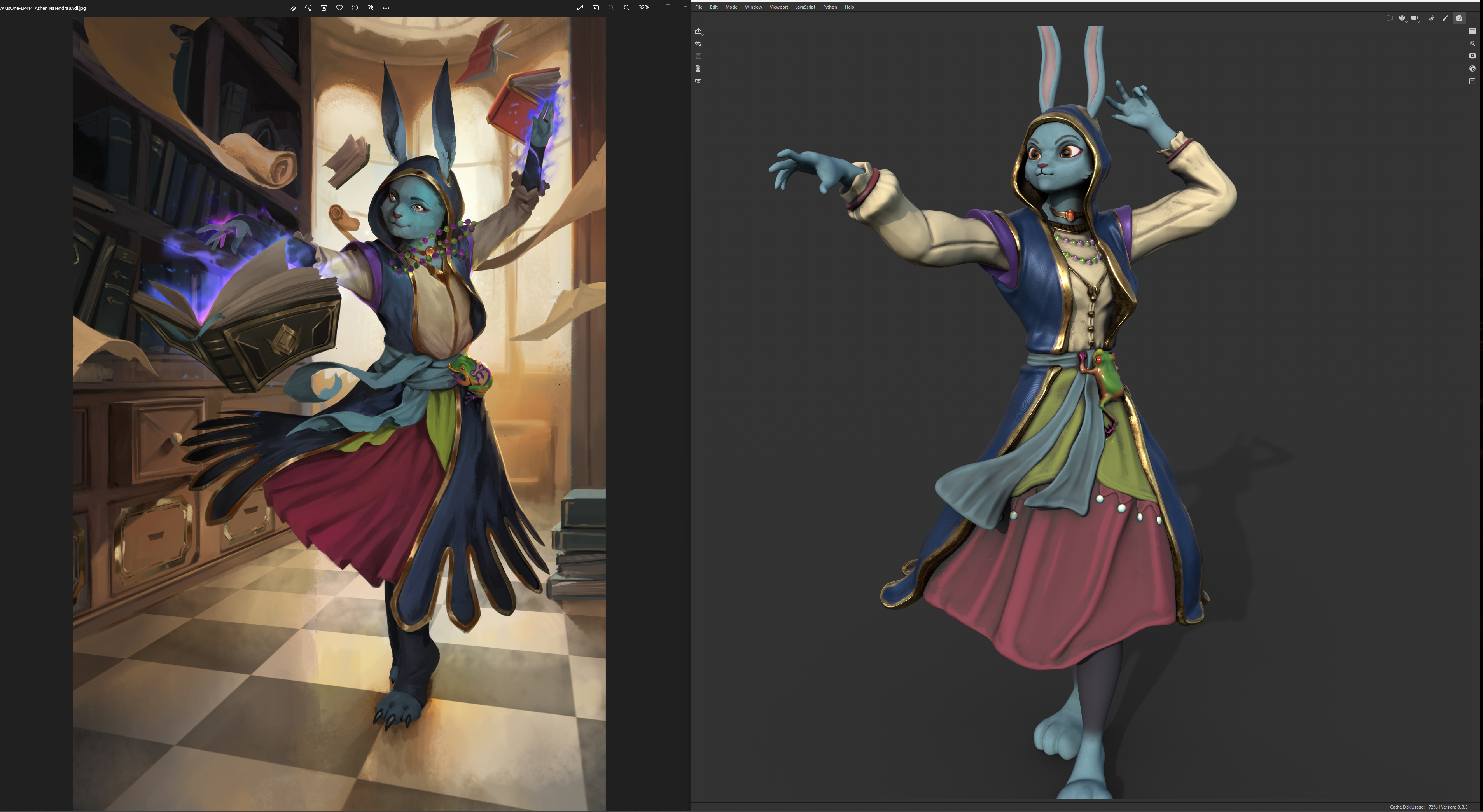Click the Edit image icon in photo viewer
The width and height of the screenshot is (1483, 812).
click(292, 7)
